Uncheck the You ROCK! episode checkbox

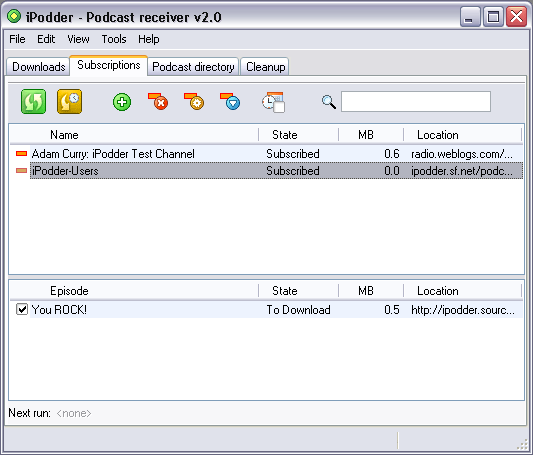pyautogui.click(x=22, y=309)
